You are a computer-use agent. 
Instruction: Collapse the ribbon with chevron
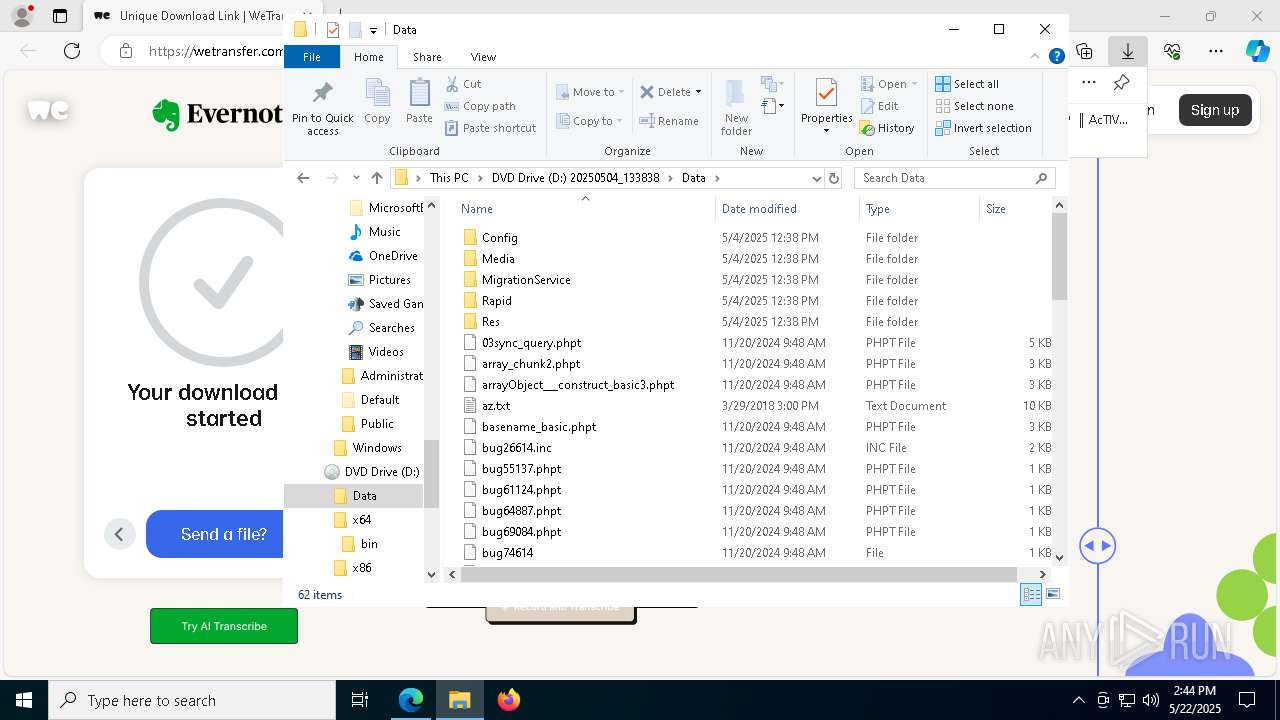point(1035,57)
